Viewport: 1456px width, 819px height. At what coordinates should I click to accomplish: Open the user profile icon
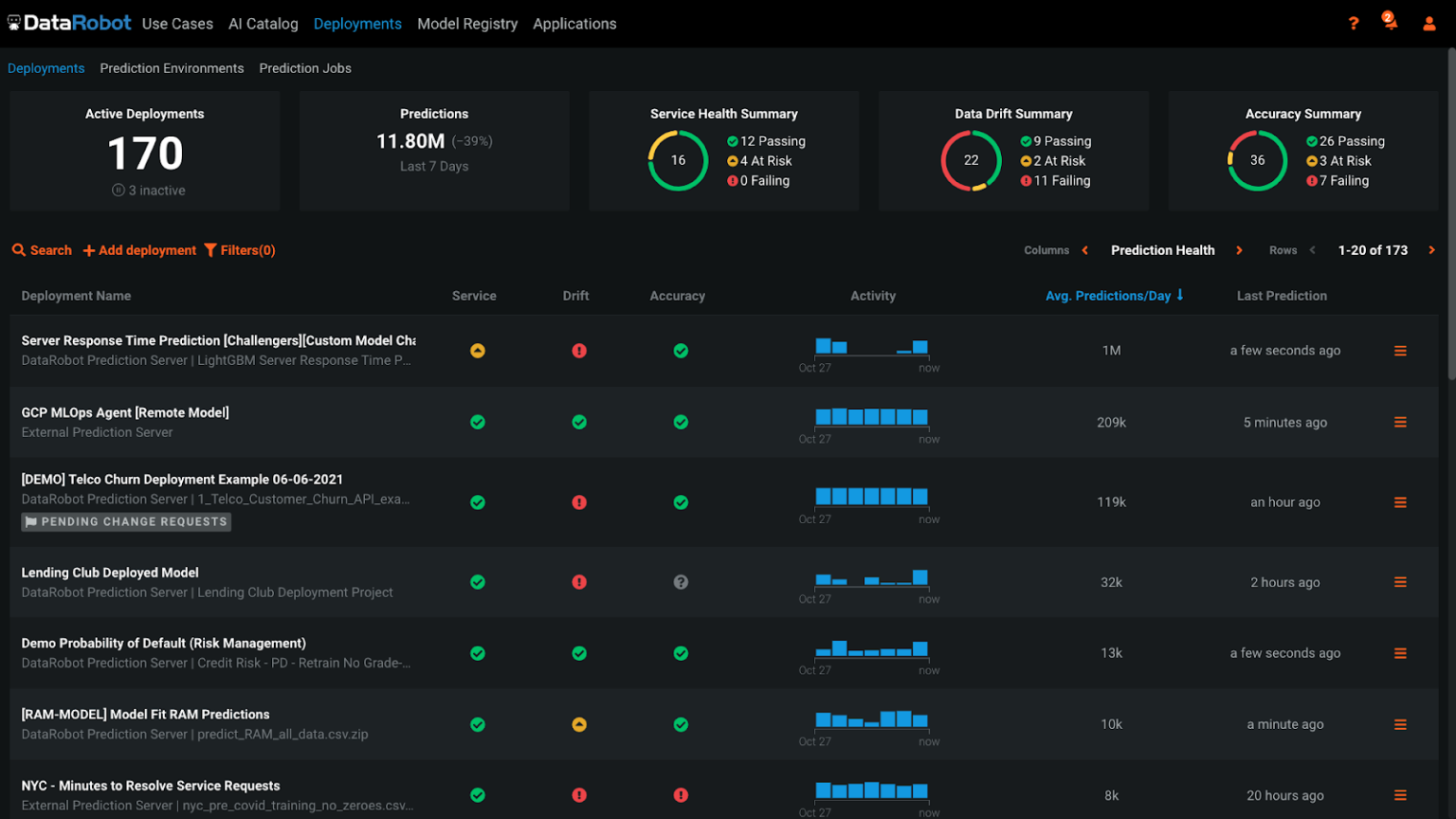[1429, 24]
